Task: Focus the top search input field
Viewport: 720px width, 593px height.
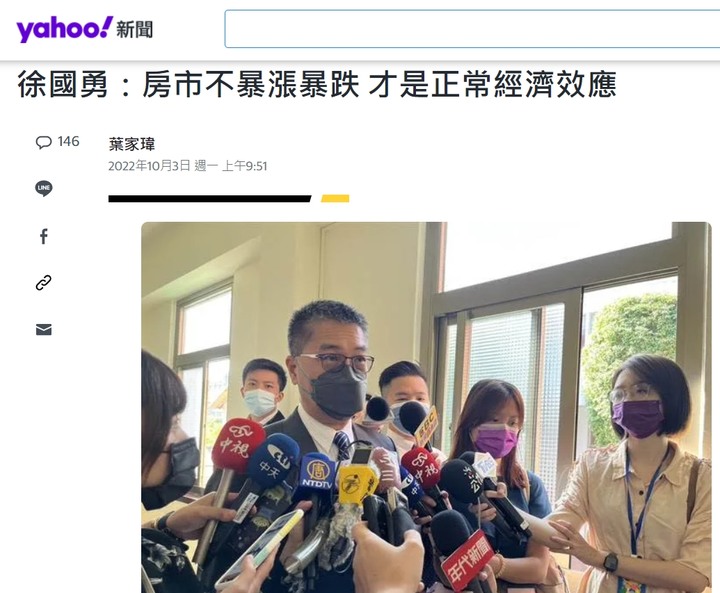Action: (472, 29)
